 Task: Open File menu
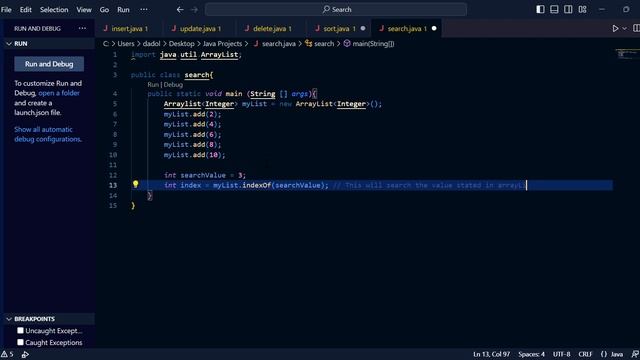point(6,9)
